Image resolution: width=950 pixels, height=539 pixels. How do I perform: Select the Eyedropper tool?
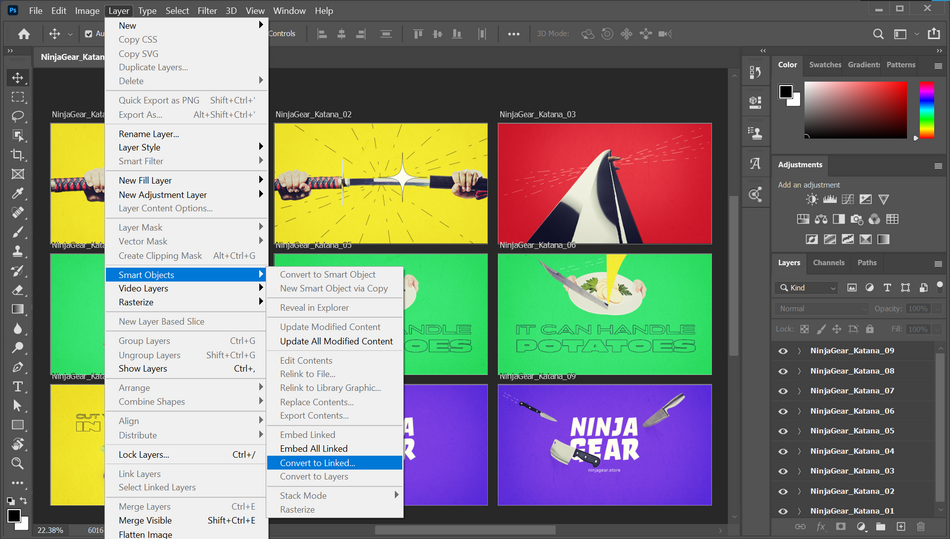[18, 193]
